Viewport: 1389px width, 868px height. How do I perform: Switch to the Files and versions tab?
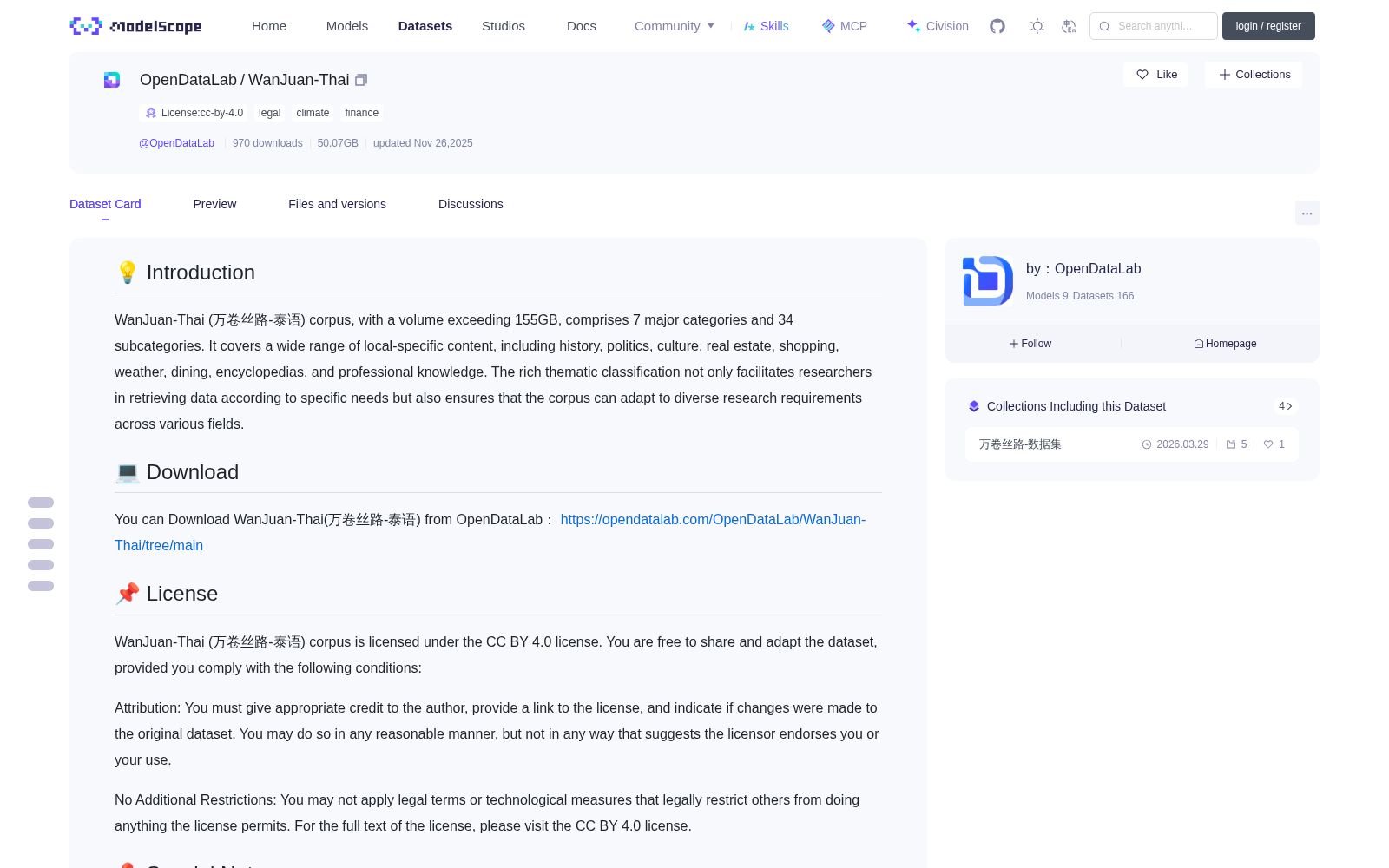point(337,204)
